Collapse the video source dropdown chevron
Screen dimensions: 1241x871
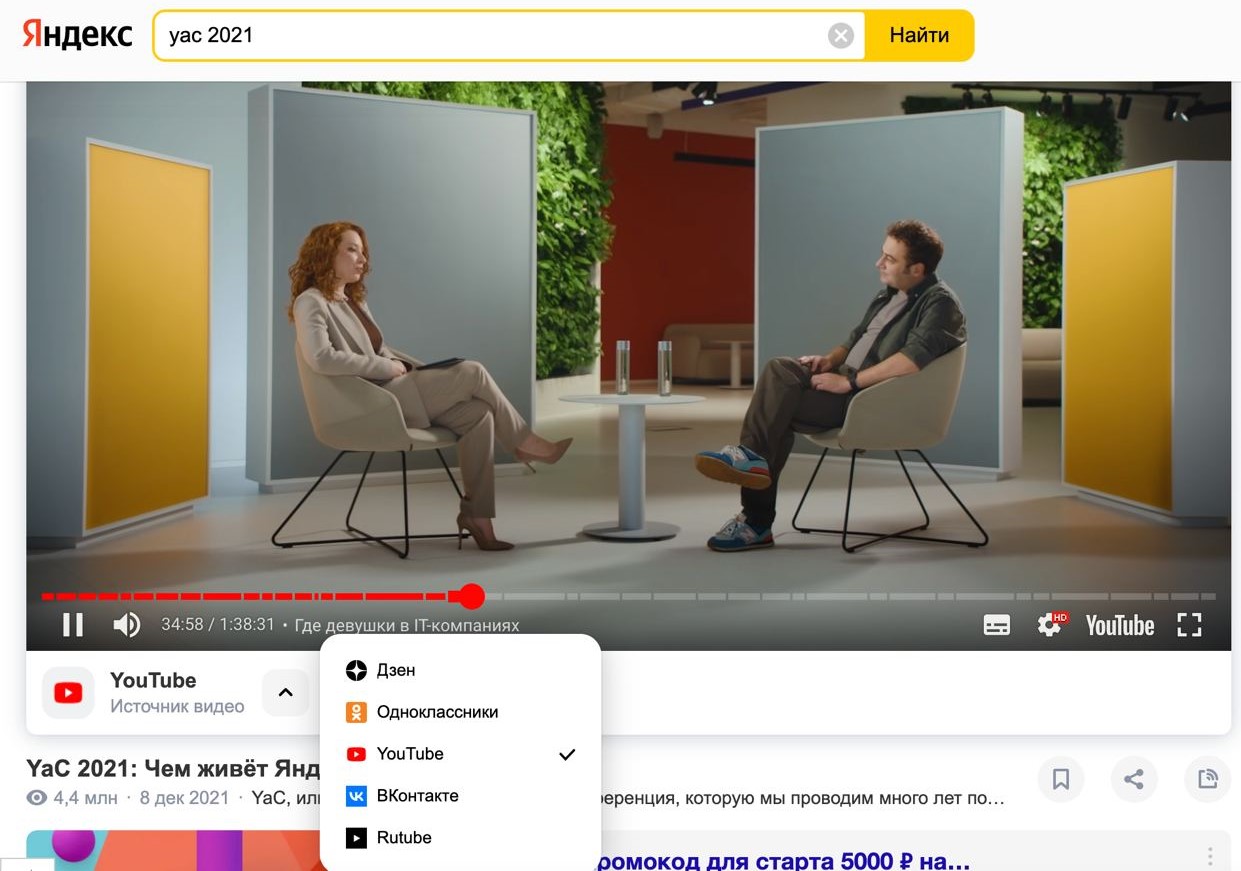point(286,692)
